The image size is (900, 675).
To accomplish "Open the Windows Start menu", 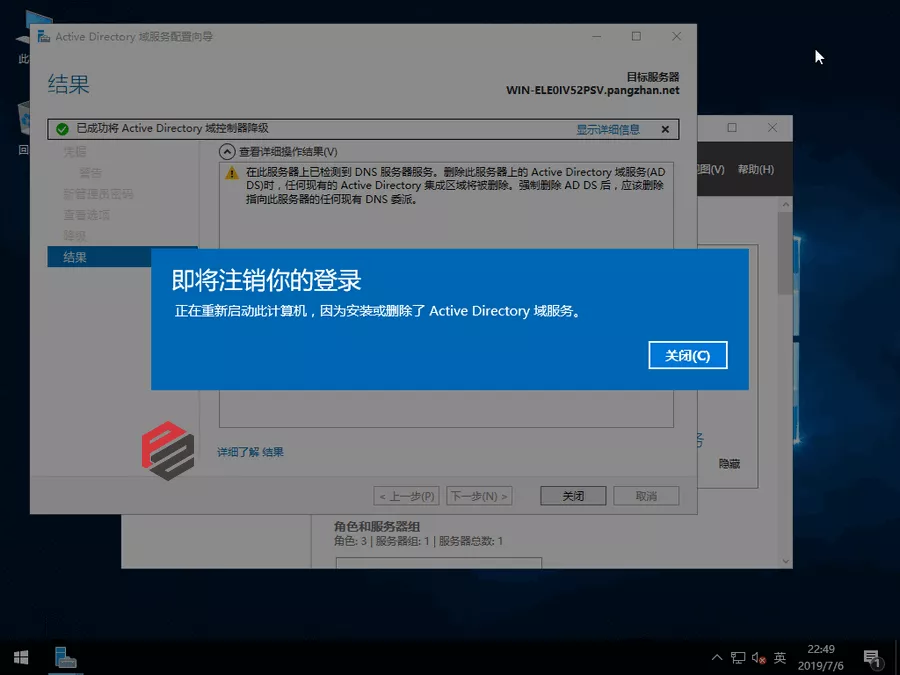I will tap(21, 657).
